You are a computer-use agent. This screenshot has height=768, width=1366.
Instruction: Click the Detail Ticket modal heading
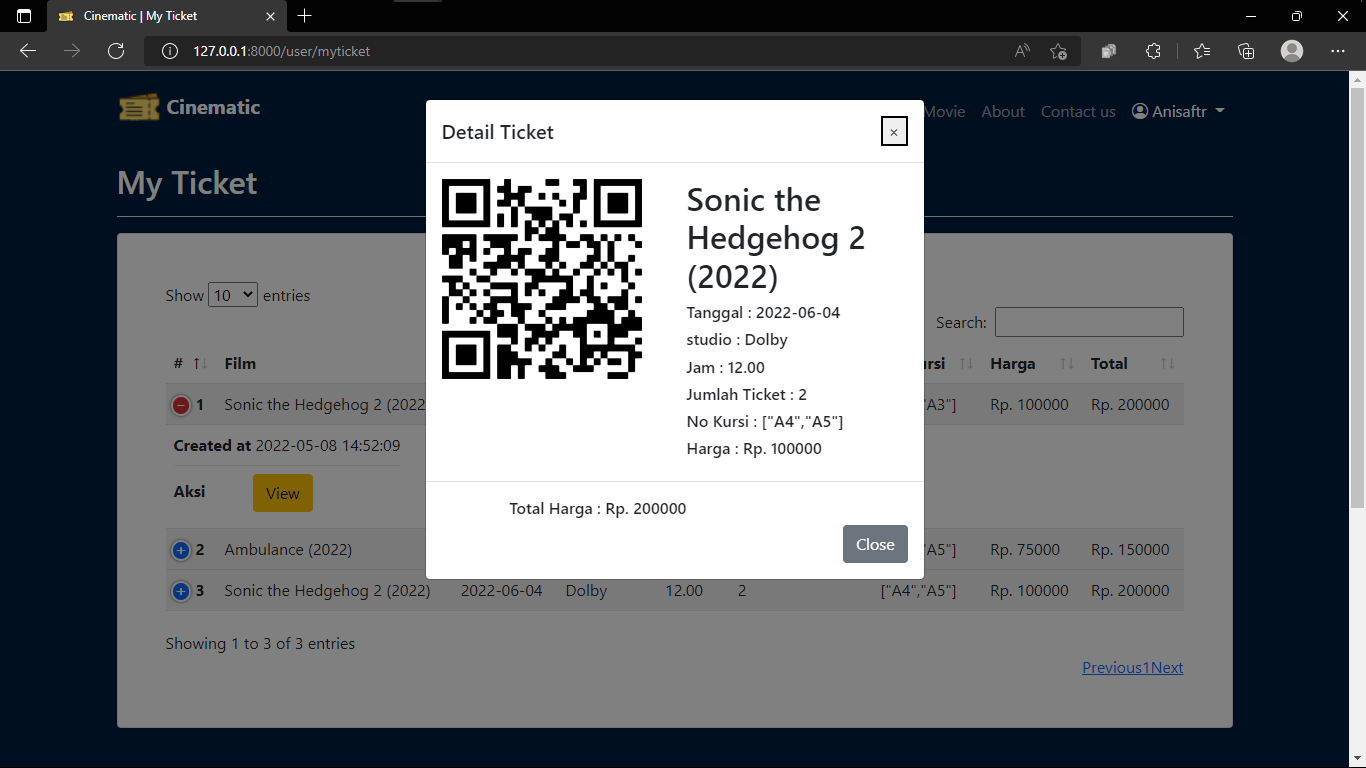tap(498, 132)
